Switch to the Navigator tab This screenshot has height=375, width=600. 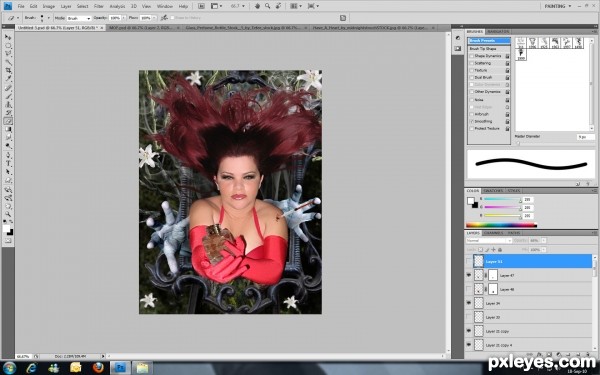[x=498, y=31]
